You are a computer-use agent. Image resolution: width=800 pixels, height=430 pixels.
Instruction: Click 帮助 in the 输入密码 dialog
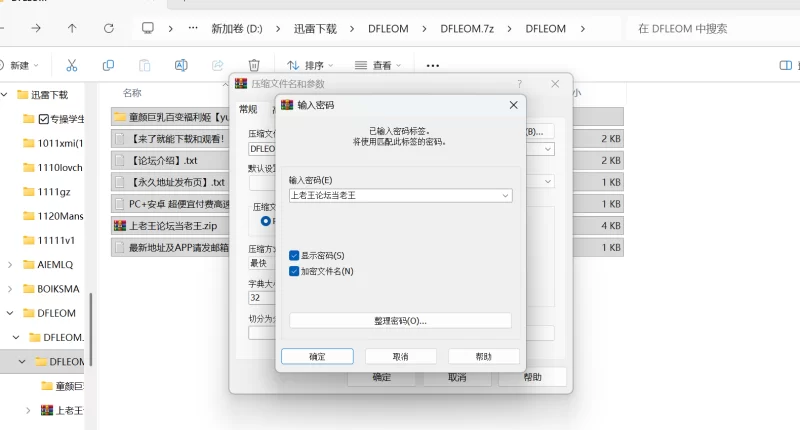click(484, 357)
